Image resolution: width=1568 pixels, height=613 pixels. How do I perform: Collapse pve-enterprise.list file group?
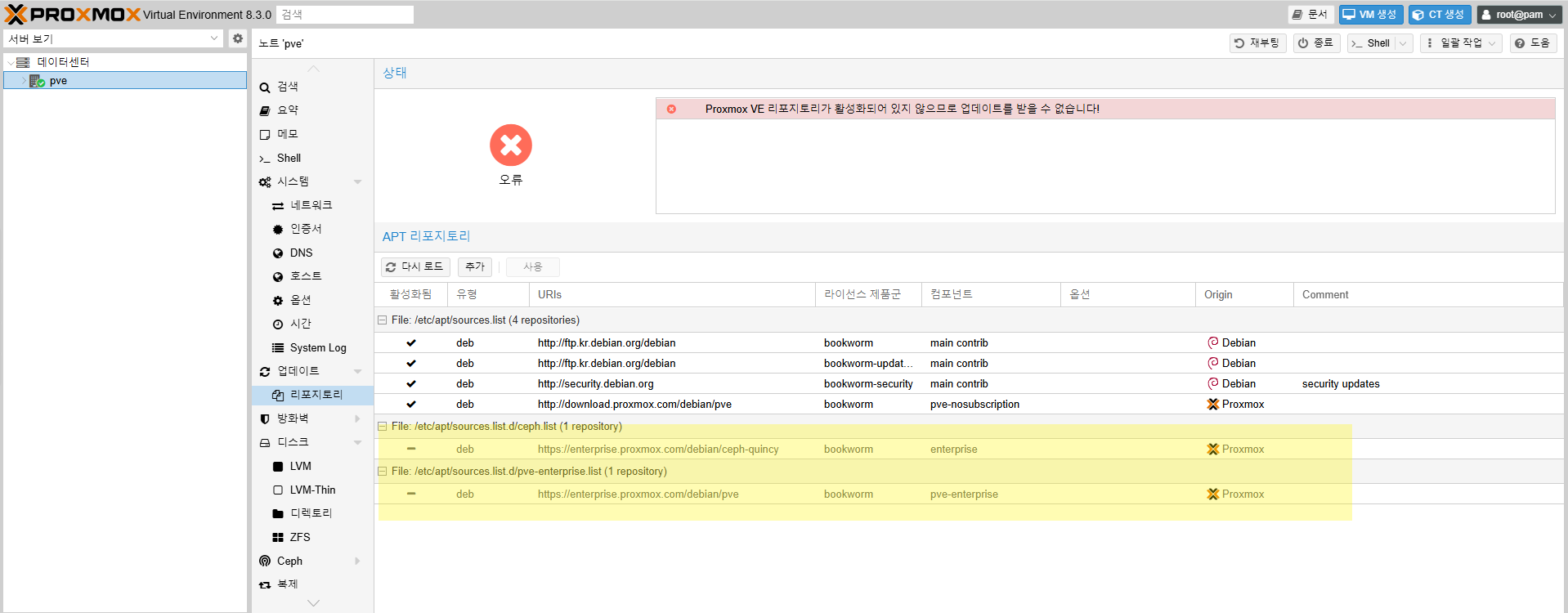[382, 472]
